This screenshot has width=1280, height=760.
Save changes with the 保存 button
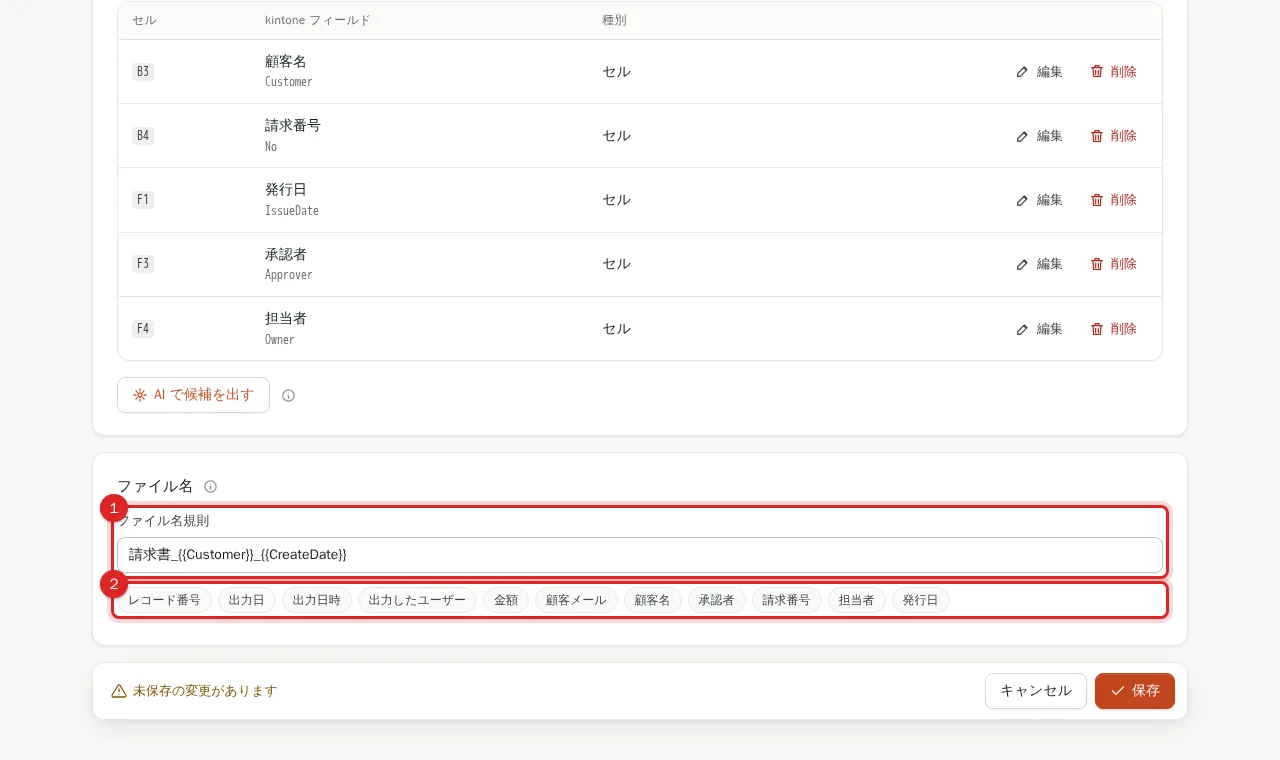tap(1135, 691)
